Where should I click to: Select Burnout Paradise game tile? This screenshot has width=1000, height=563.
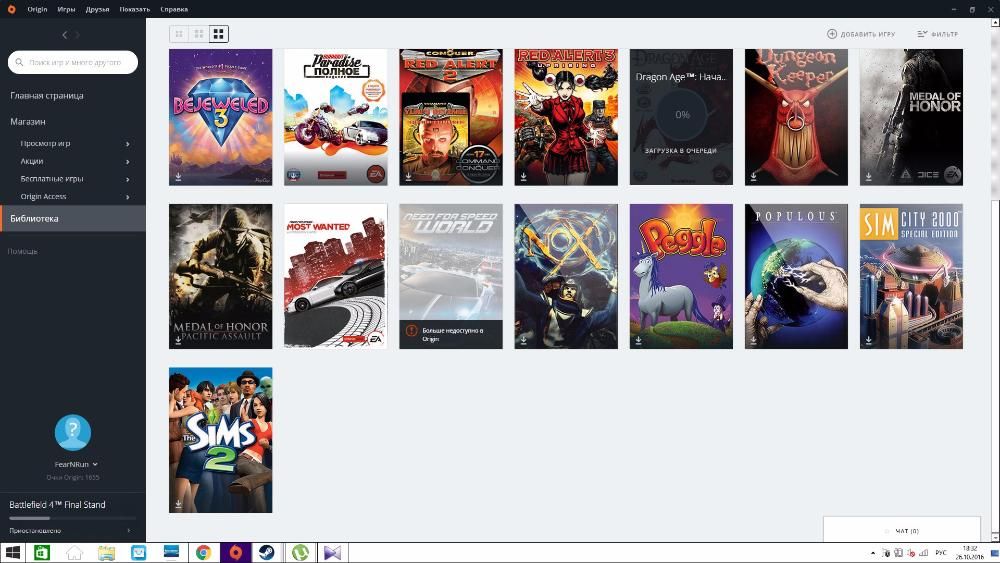[x=335, y=117]
